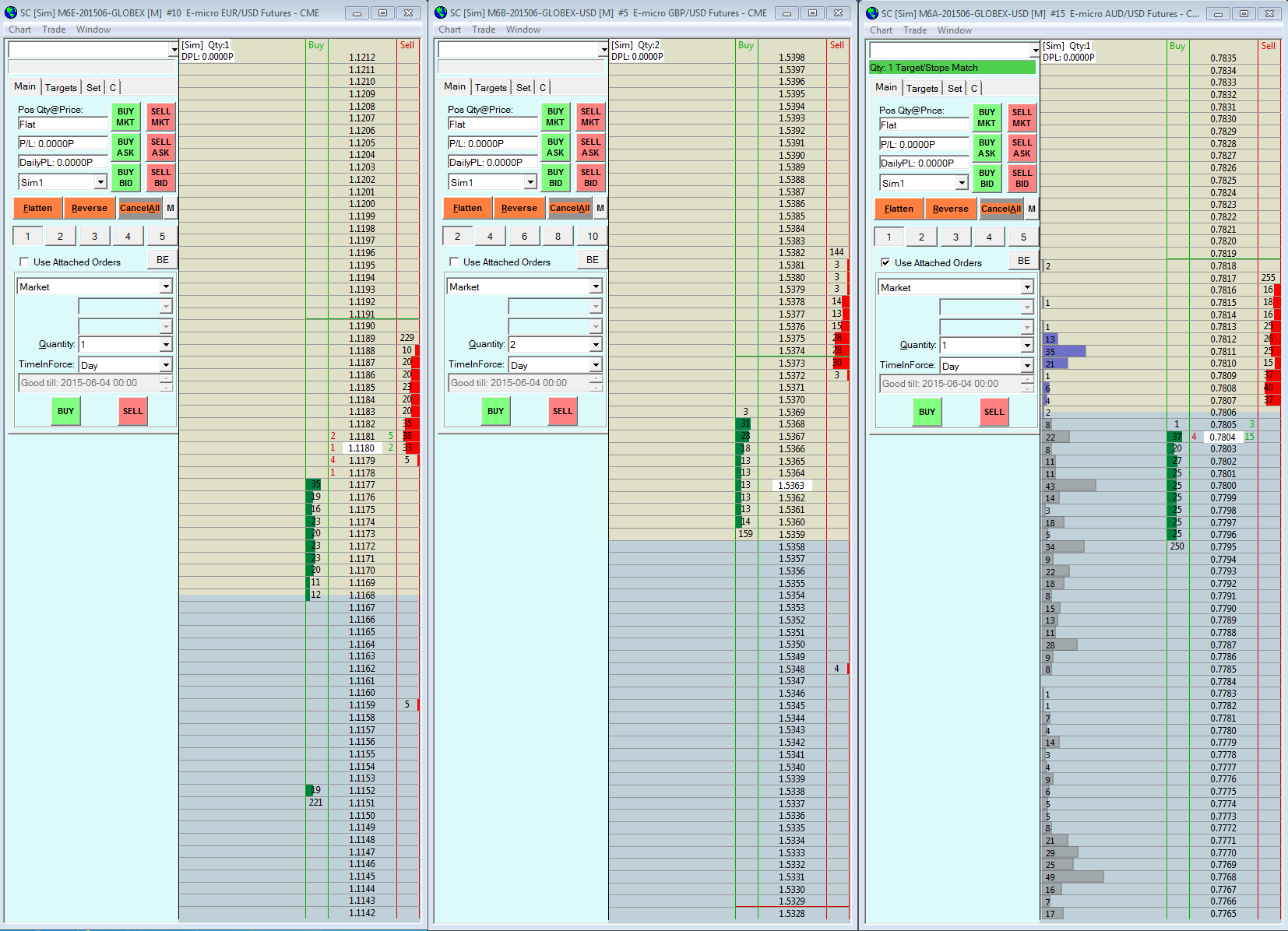The image size is (1288, 931).
Task: Switch to Main tab in GBP/USD window
Action: coord(455,86)
